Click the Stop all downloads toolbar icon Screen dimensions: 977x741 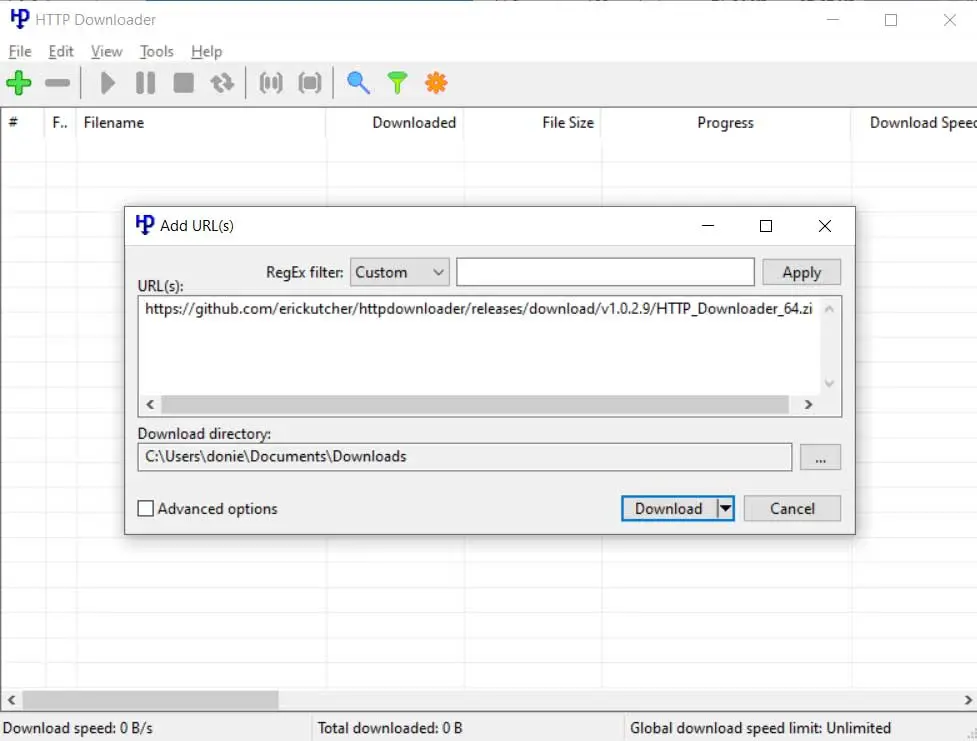[x=310, y=83]
